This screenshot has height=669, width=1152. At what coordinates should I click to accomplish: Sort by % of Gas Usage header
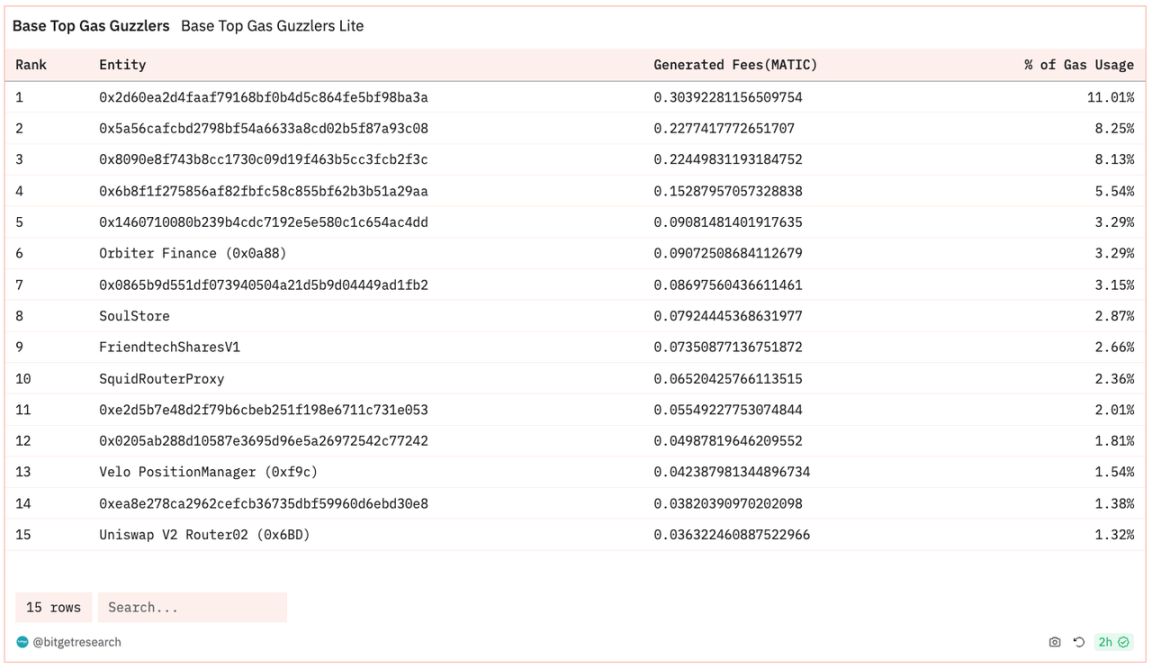pos(1079,65)
